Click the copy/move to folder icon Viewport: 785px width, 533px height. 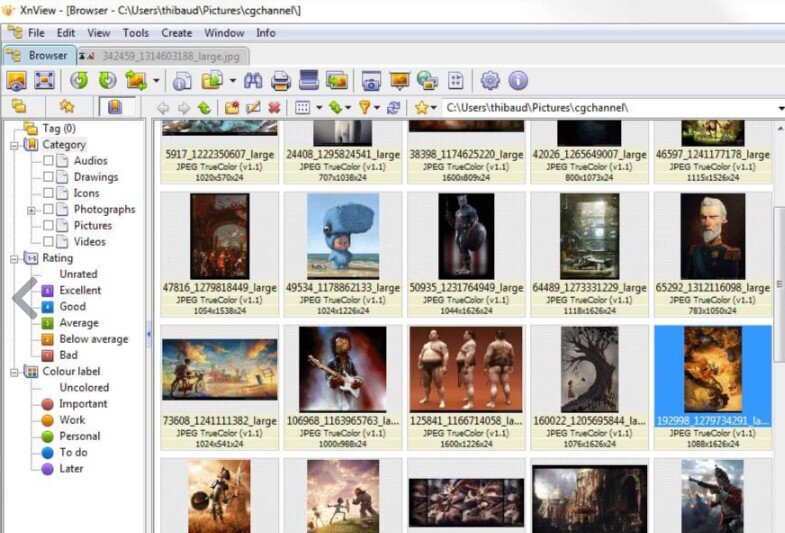pos(212,81)
